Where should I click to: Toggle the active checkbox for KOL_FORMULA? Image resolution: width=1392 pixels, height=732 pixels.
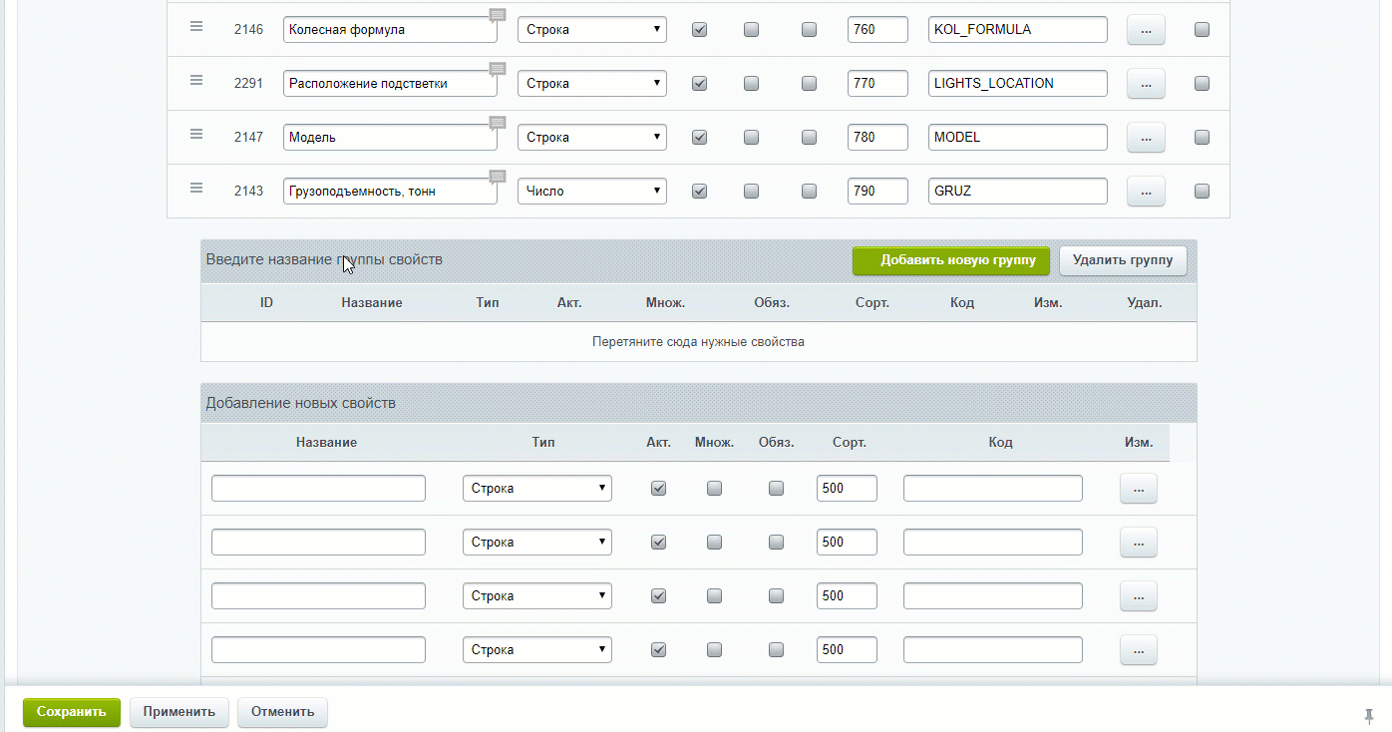(x=699, y=30)
